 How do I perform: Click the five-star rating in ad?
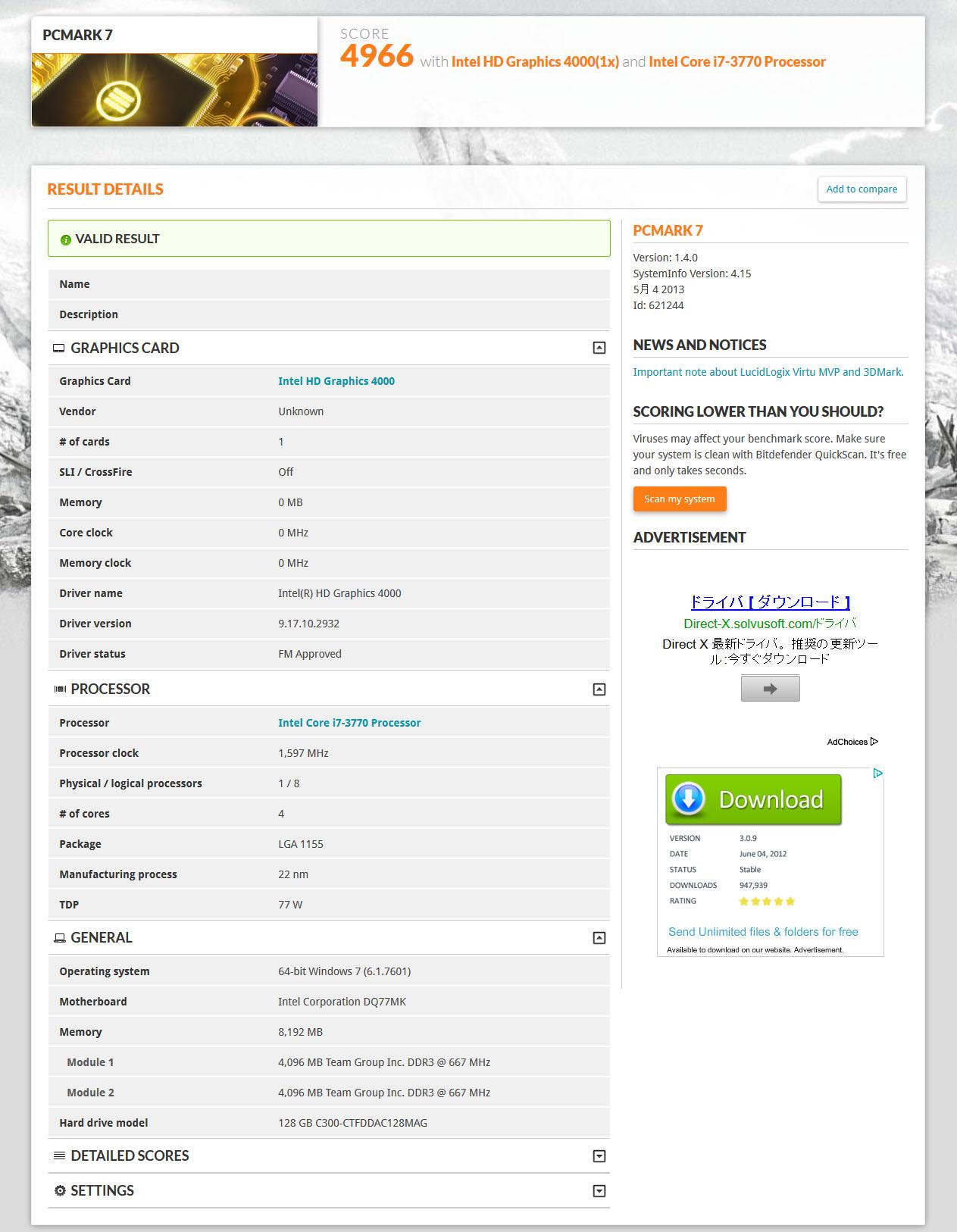[767, 902]
